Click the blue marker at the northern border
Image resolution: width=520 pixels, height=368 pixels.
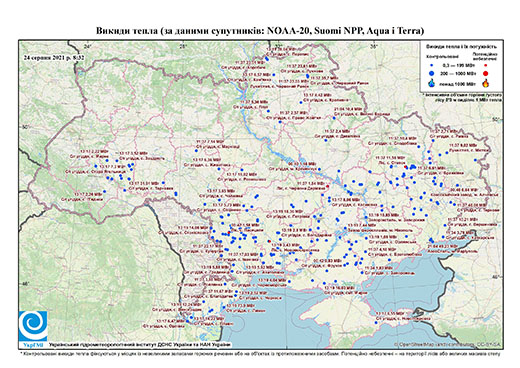tap(267, 58)
